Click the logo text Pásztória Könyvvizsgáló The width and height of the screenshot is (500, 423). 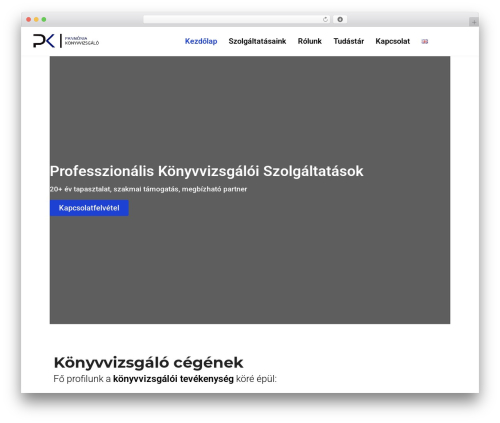point(82,41)
